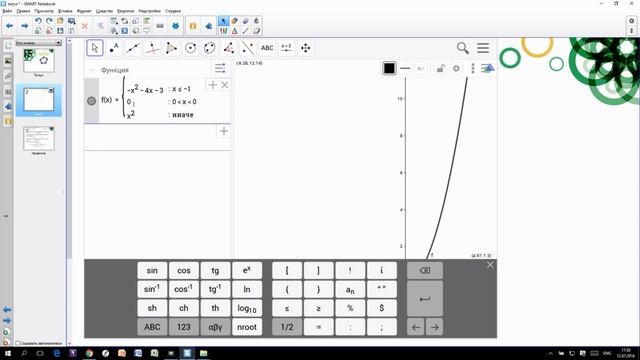
Task: Click the nroot key
Action: [247, 327]
